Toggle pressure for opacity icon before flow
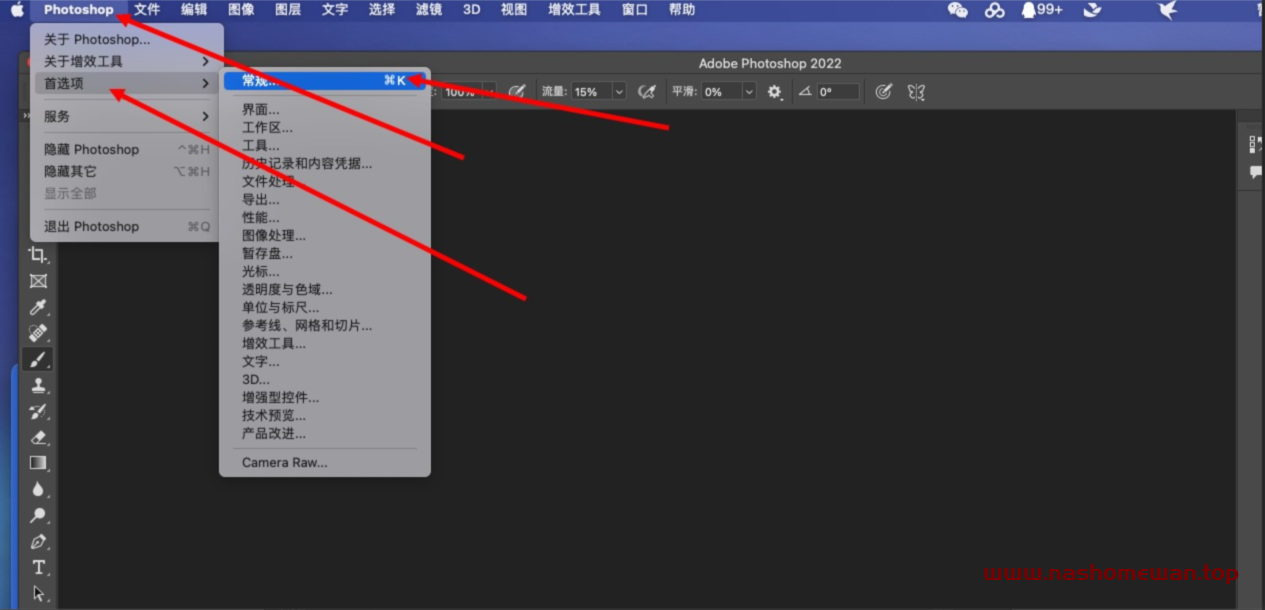This screenshot has width=1265, height=610. [517, 91]
